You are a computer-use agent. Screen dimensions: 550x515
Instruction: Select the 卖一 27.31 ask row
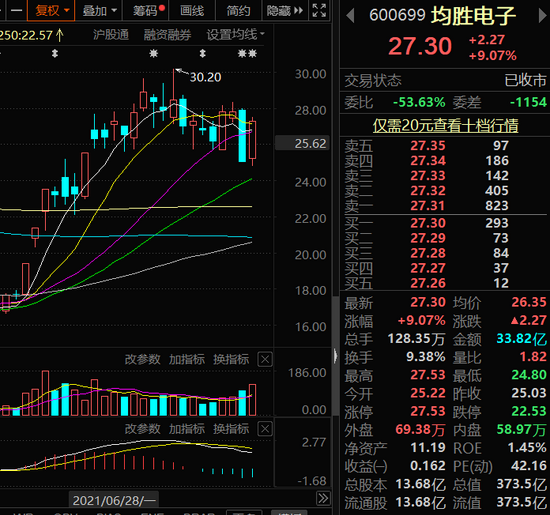[445, 206]
